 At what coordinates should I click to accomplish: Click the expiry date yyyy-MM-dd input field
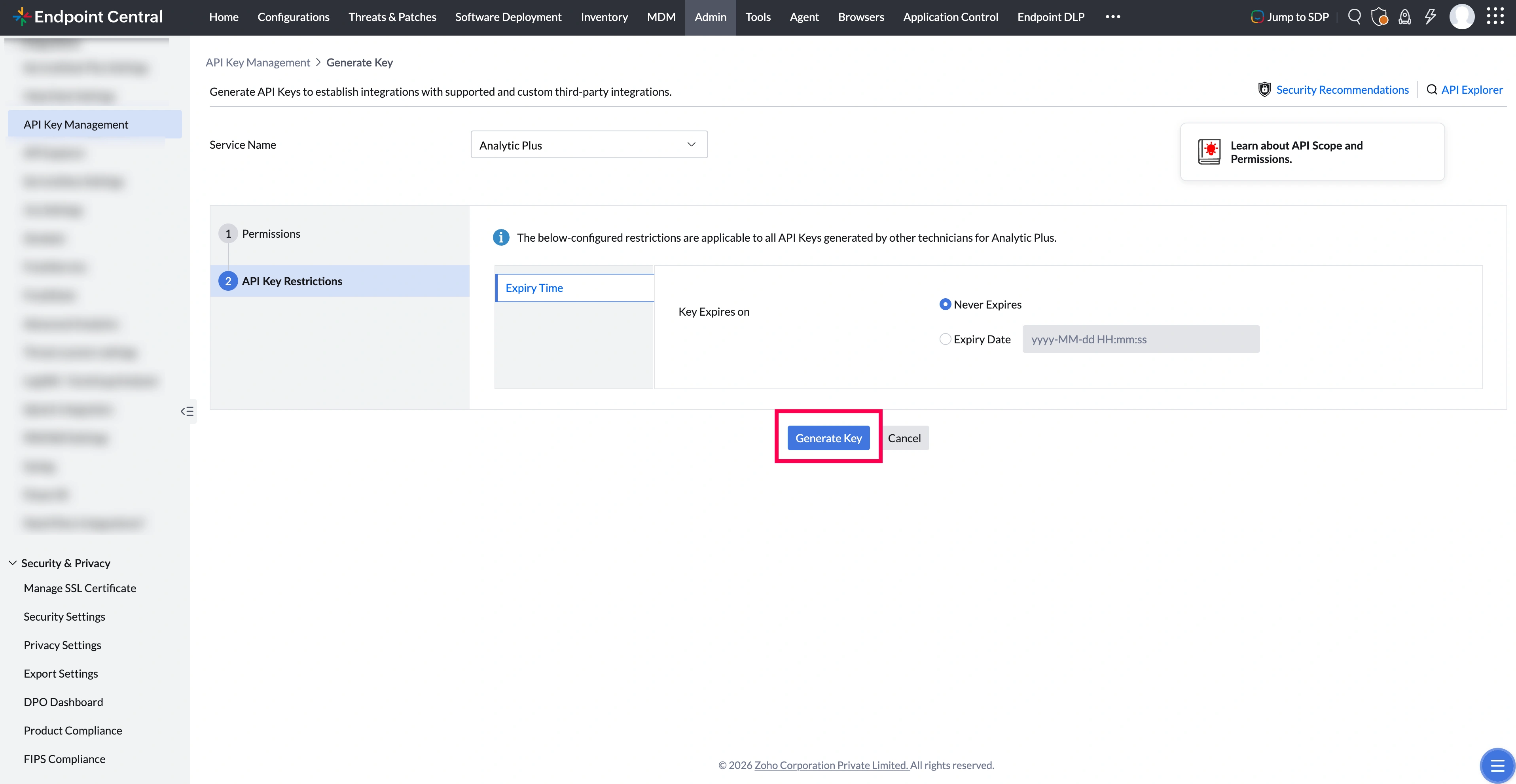pyautogui.click(x=1141, y=339)
